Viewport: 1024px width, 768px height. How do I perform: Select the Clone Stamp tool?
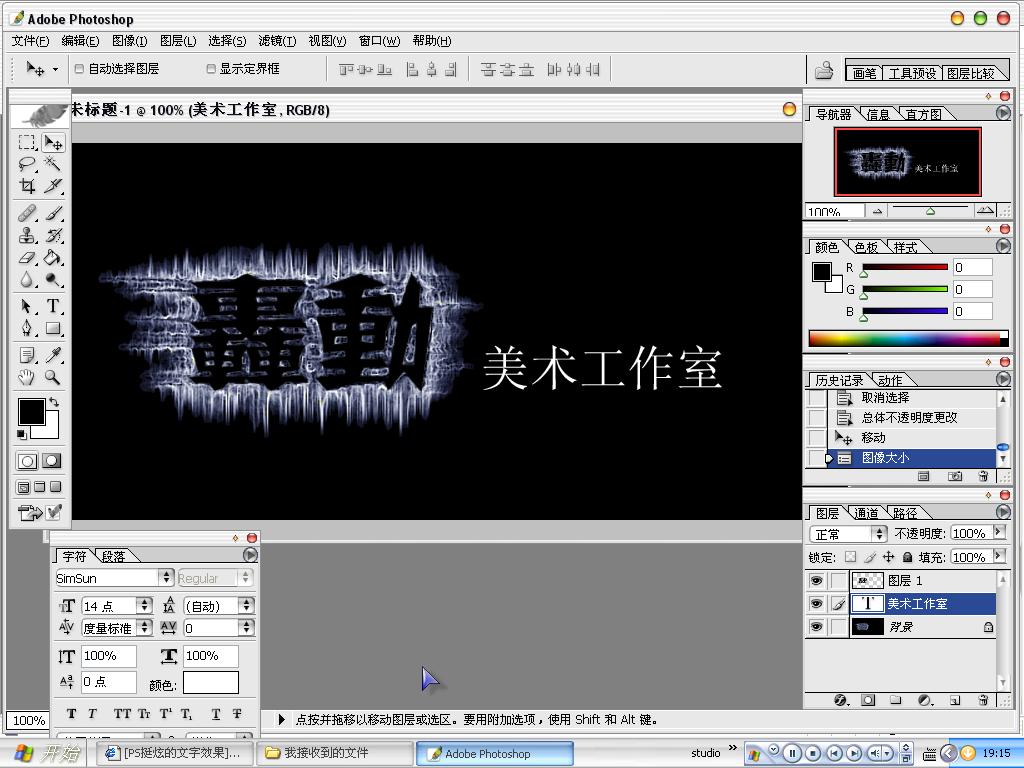(27, 235)
